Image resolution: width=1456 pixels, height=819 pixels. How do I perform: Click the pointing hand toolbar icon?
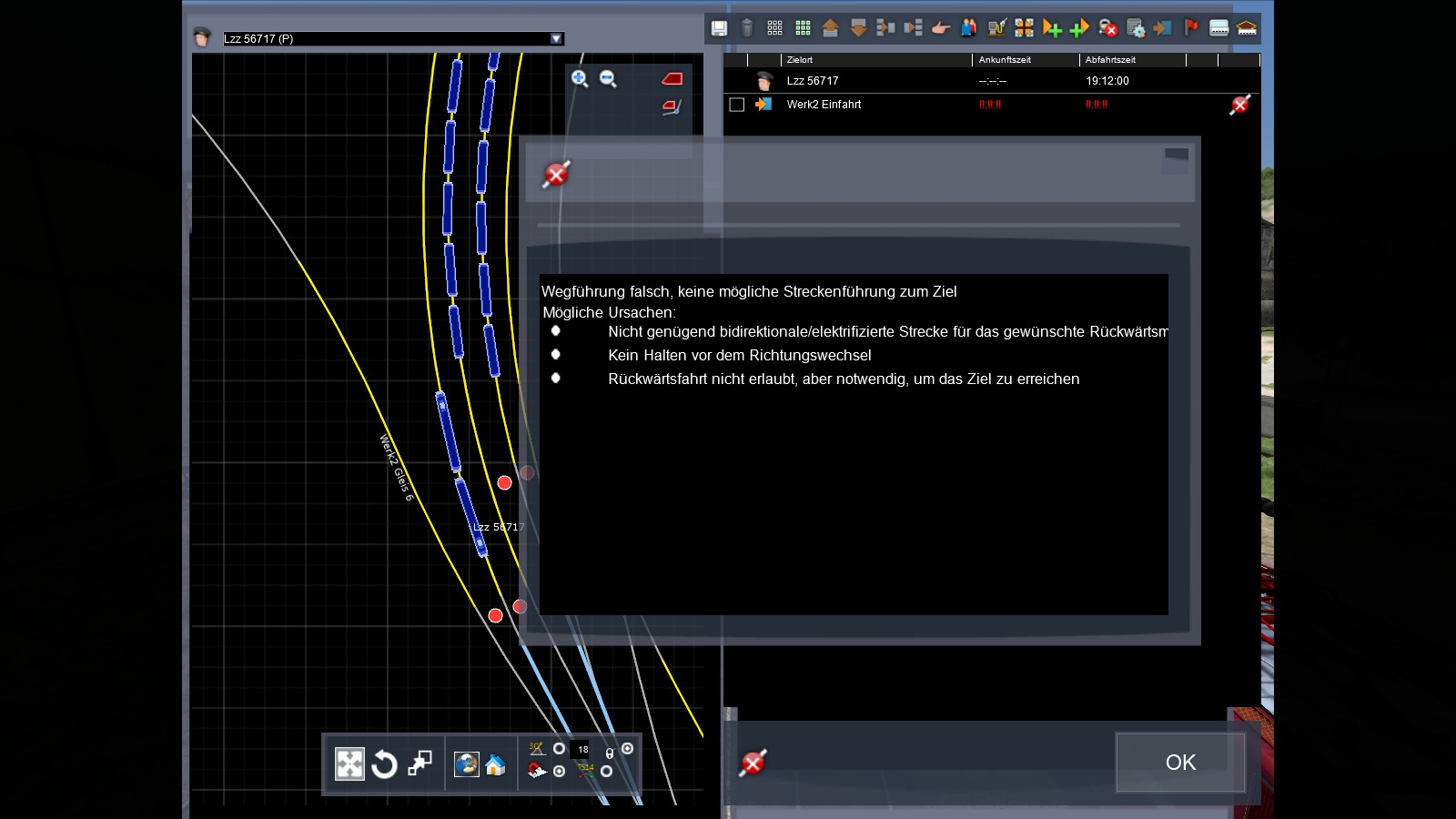941,28
